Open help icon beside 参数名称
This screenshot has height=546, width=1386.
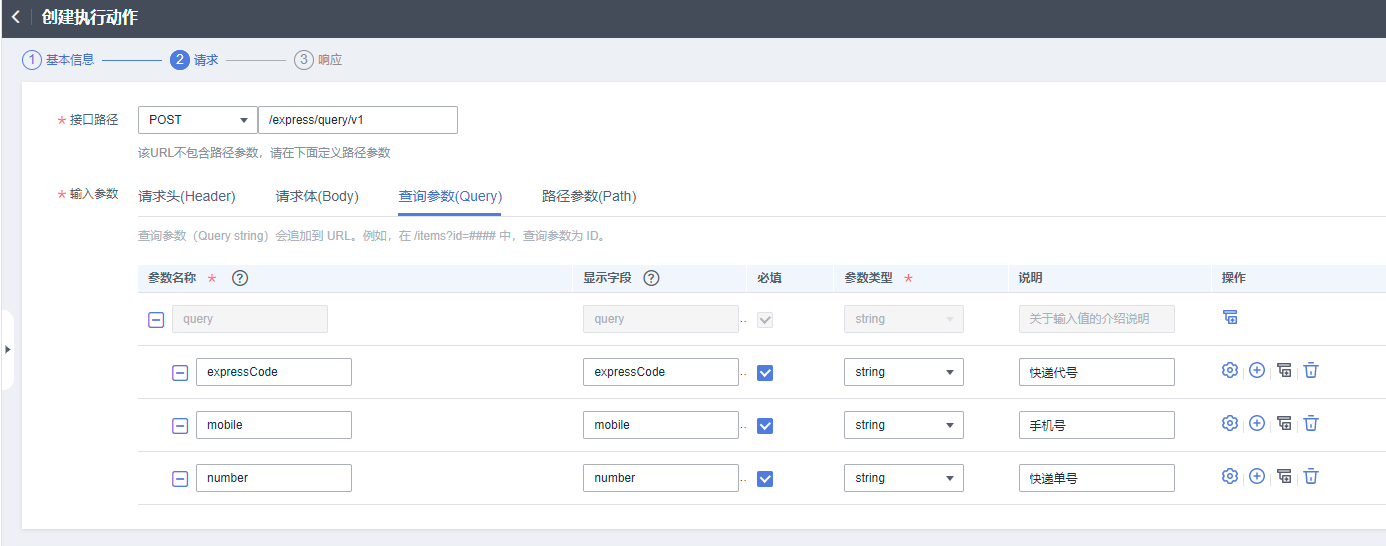pyautogui.click(x=240, y=278)
